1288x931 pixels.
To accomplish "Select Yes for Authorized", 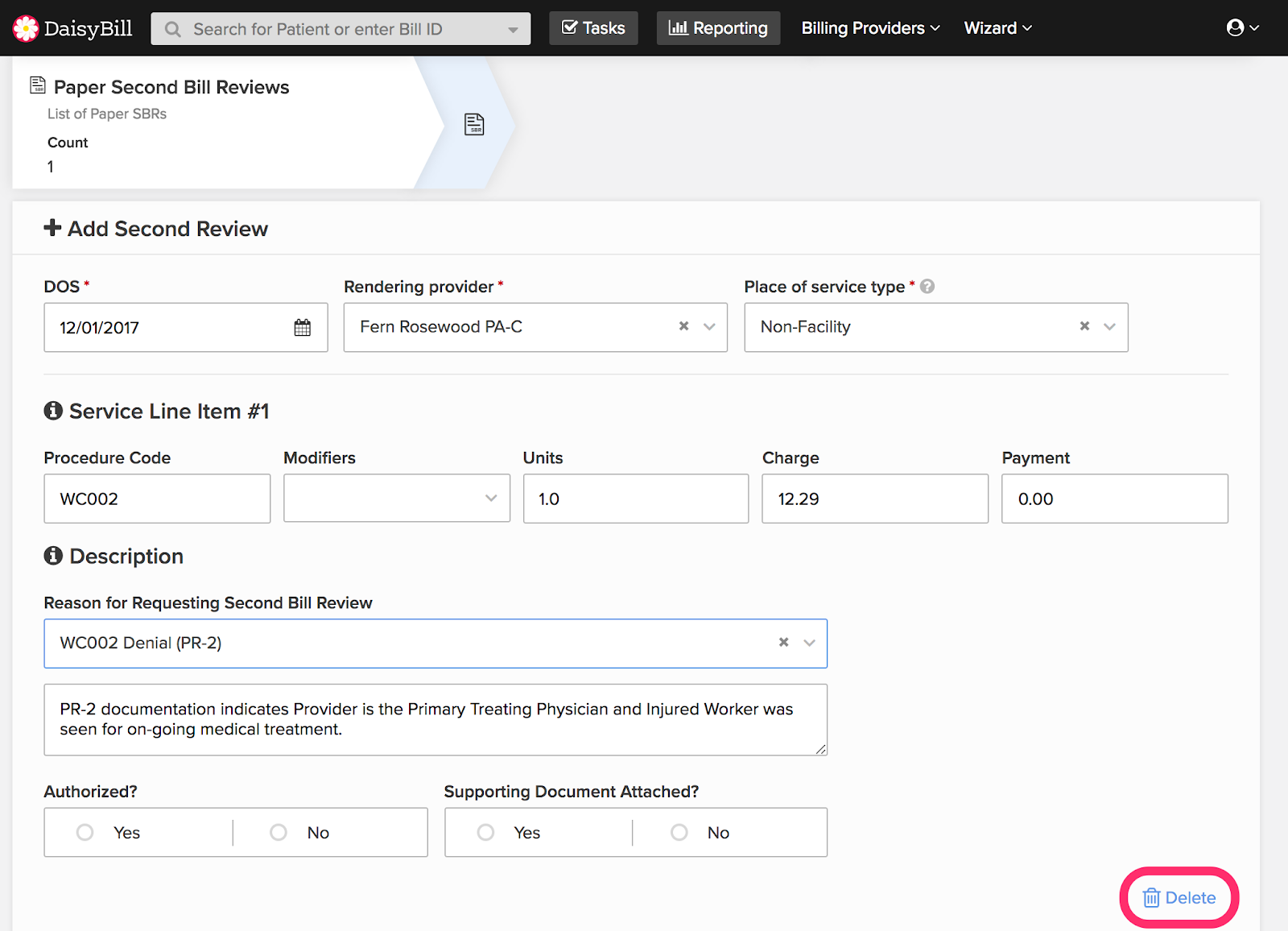I will 85,832.
